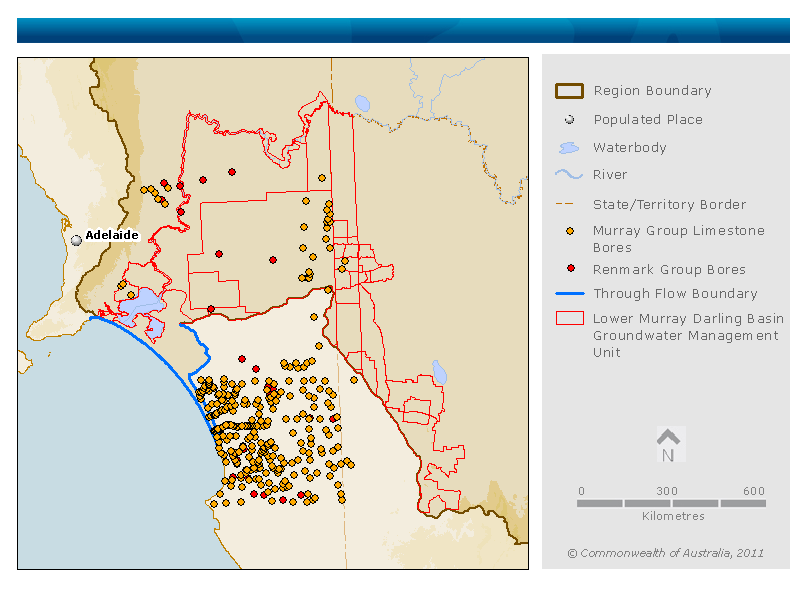Click the red Groundwater Management Unit rectangle symbol

tap(570, 318)
